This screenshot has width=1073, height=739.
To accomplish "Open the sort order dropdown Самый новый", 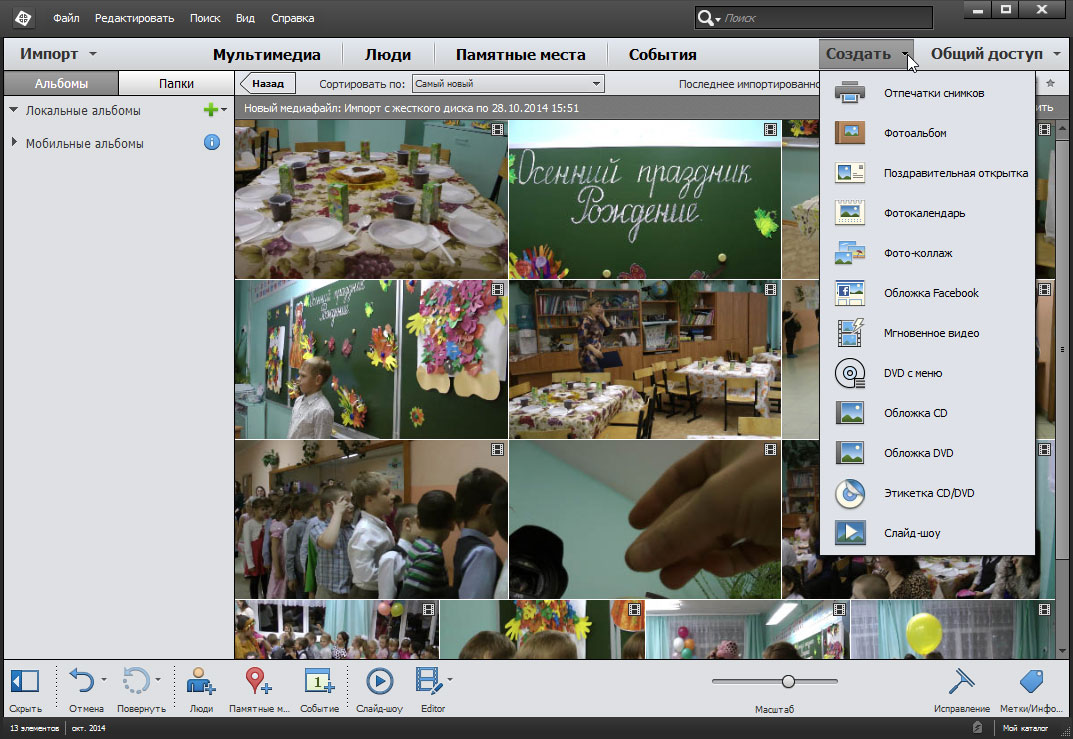I will [508, 85].
